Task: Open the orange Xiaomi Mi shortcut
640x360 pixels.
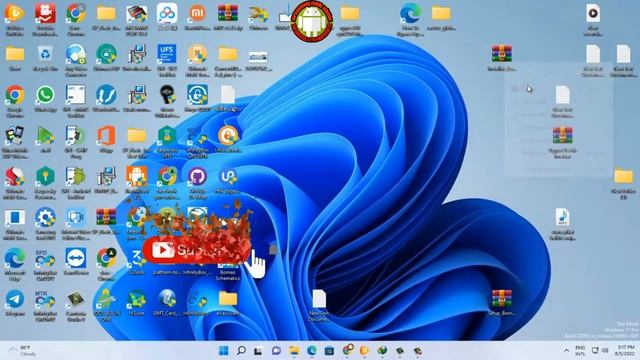Action: click(198, 18)
